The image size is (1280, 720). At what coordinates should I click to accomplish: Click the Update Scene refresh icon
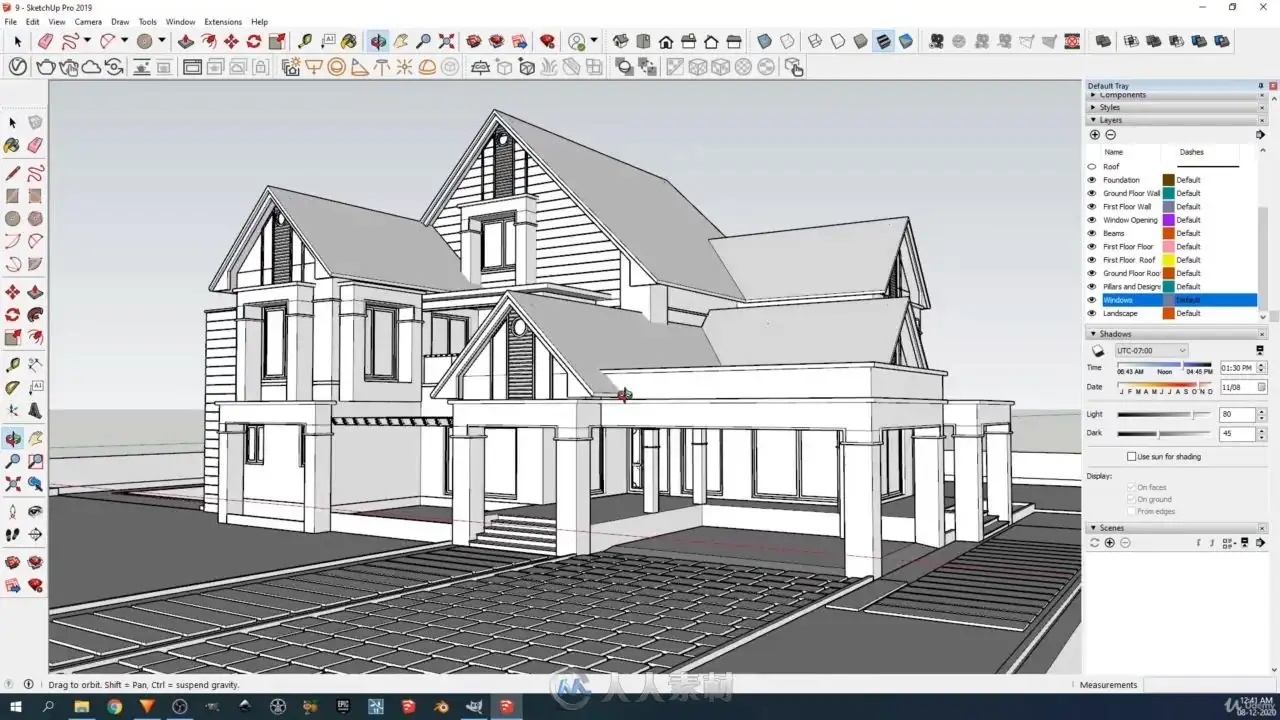tap(1094, 542)
